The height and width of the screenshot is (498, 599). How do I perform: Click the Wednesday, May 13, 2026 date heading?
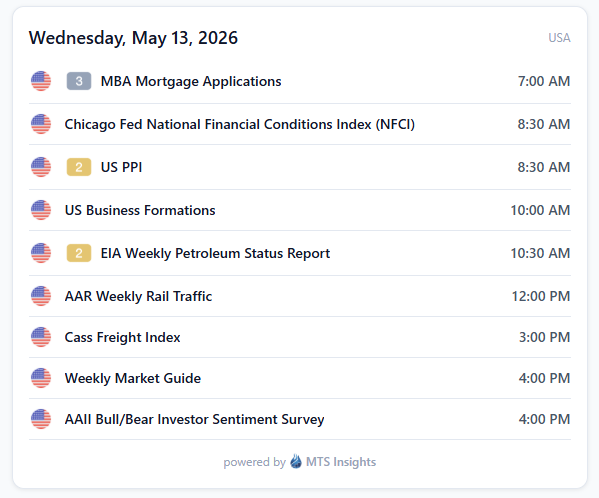pos(133,38)
